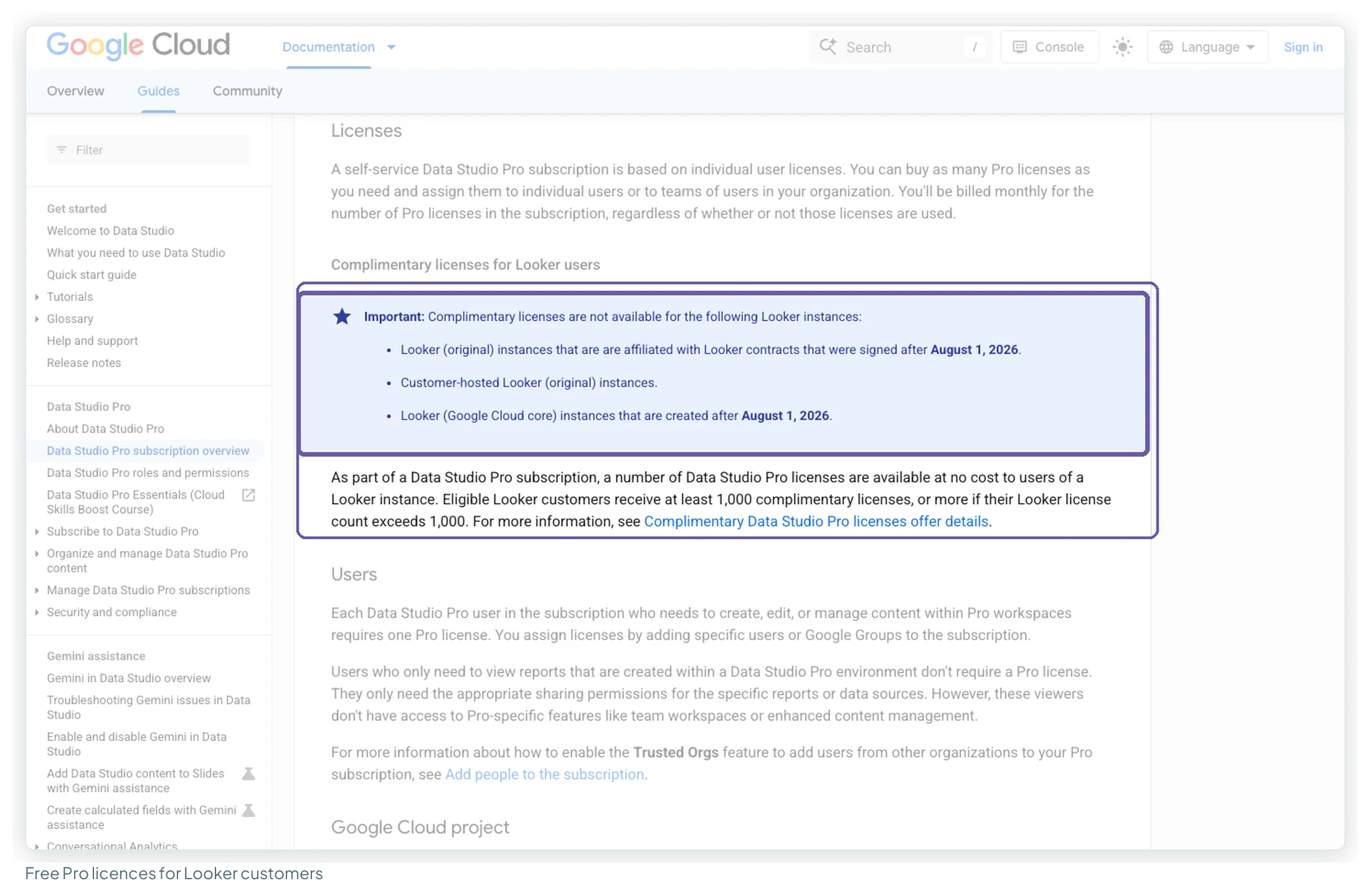Toggle the light/dark theme sun icon

click(x=1122, y=47)
